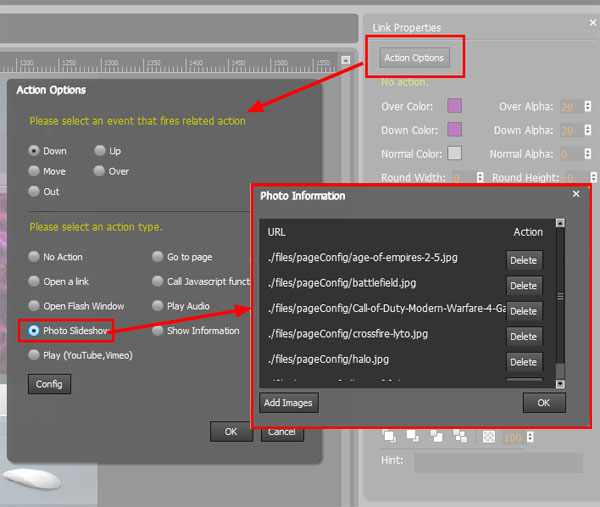
Task: Choose the Photo Slideshow action
Action: tap(34, 331)
